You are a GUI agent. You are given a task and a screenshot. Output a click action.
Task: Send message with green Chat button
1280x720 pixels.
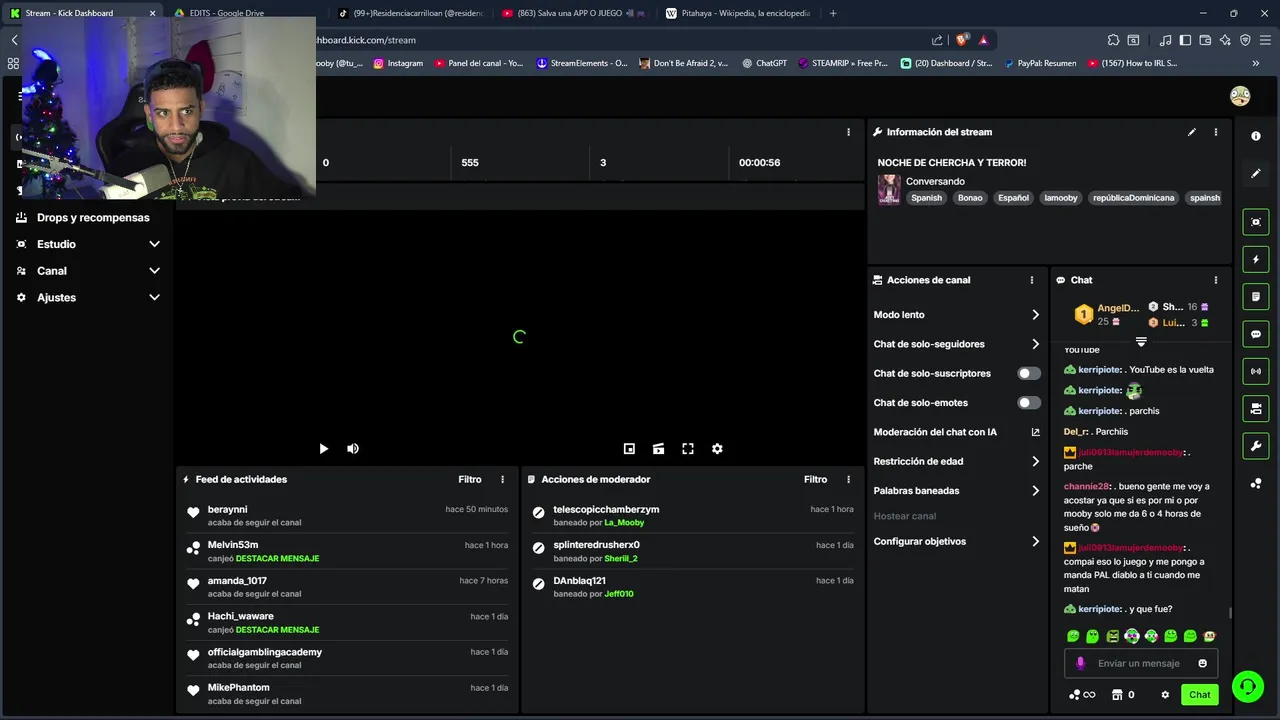pos(1199,695)
